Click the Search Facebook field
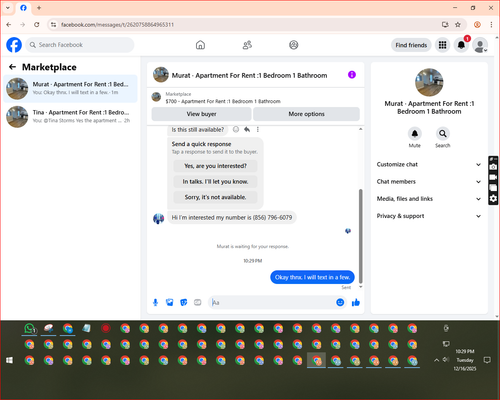Screen dimensions: 500x400 coord(80,45)
